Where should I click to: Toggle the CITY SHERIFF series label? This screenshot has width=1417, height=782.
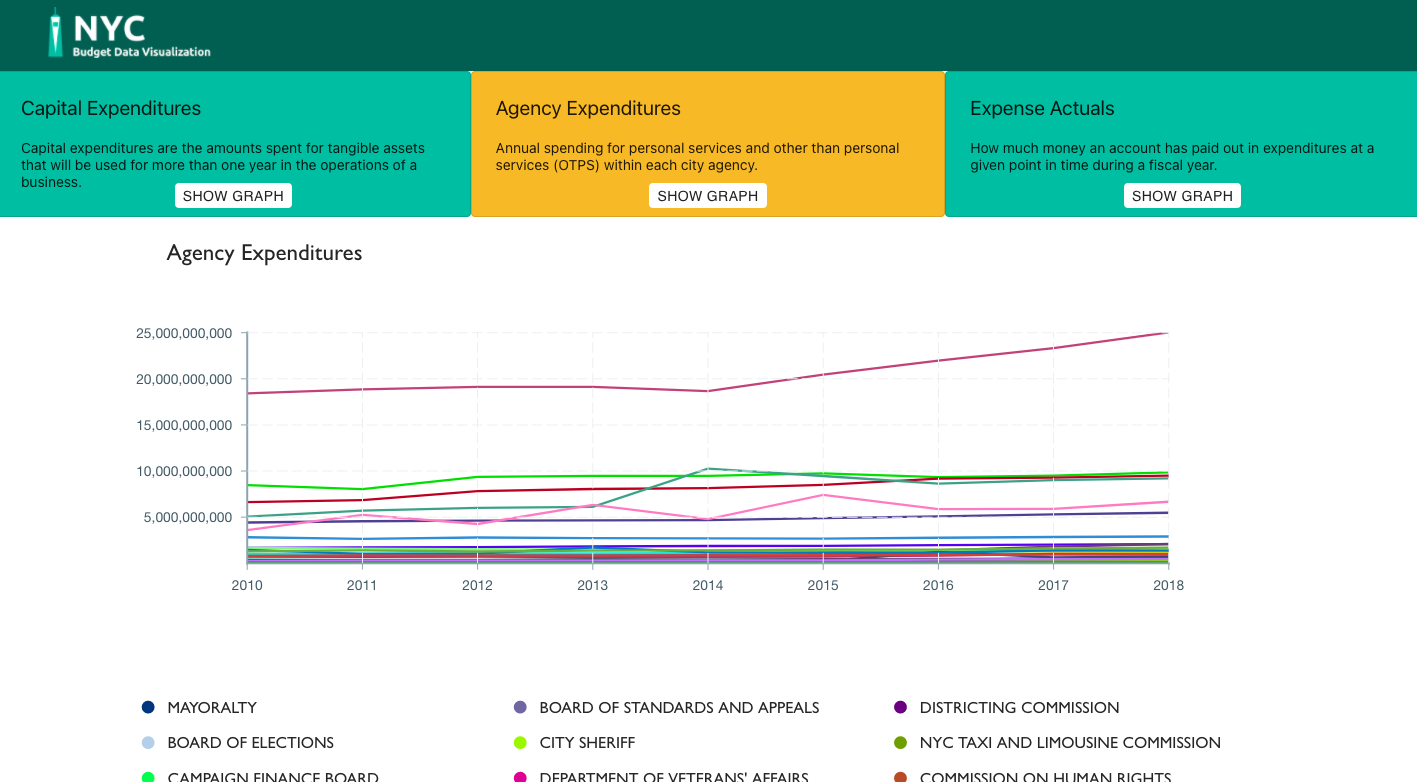(587, 743)
